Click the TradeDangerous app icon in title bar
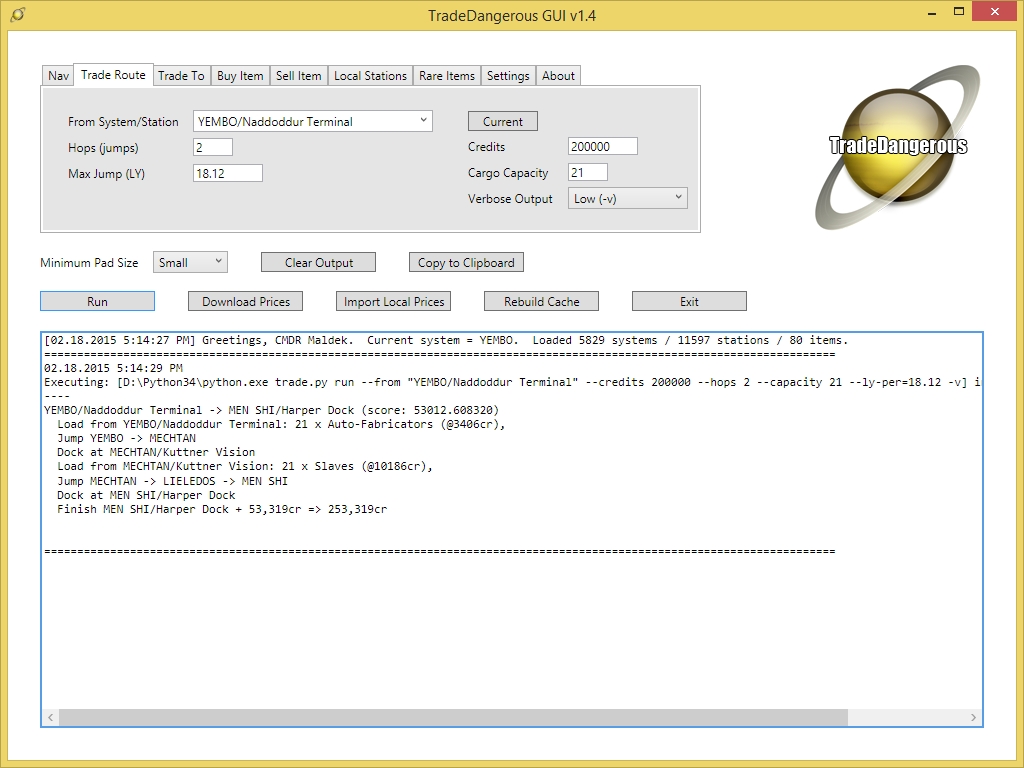 (x=18, y=14)
